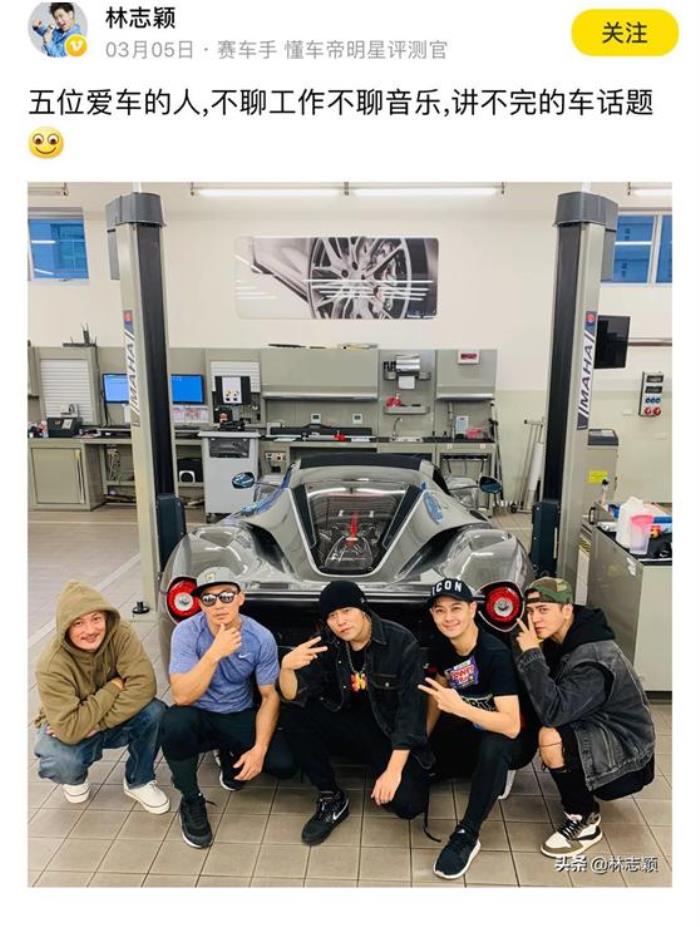The width and height of the screenshot is (700, 927).
Task: Click the left MAHA lift column label
Action: 131,367
